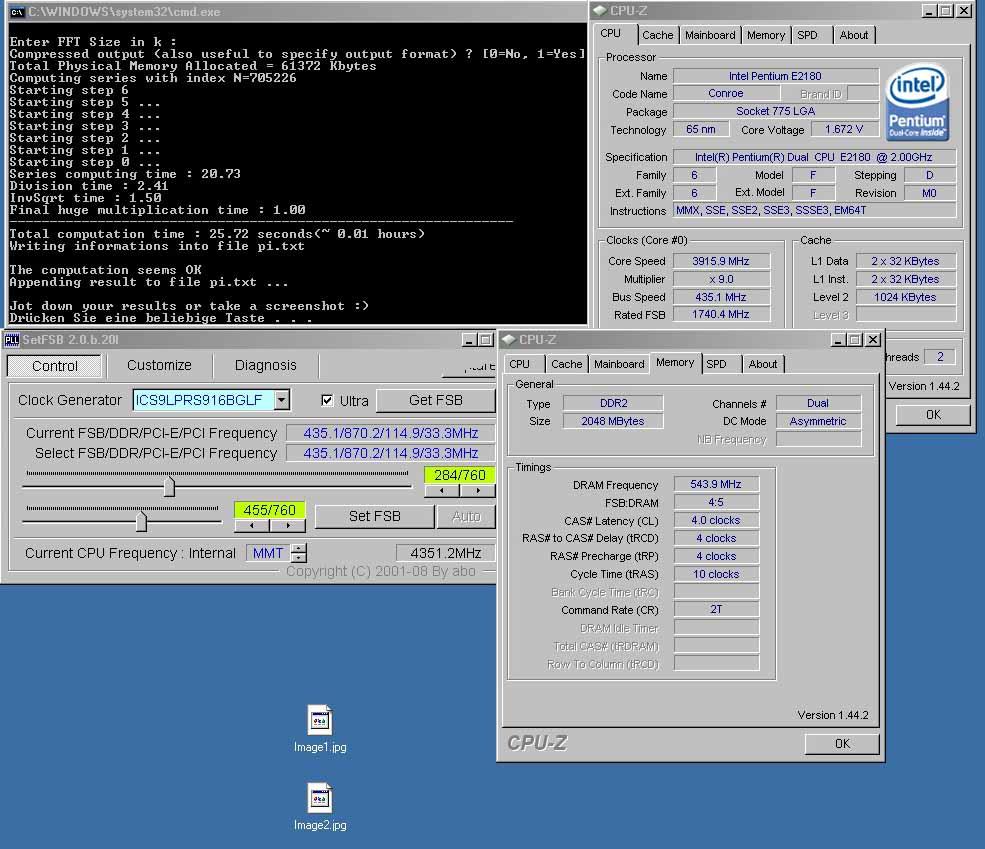Switch to the Customize tab in SetFSB
Viewport: 985px width, 849px height.
[159, 365]
